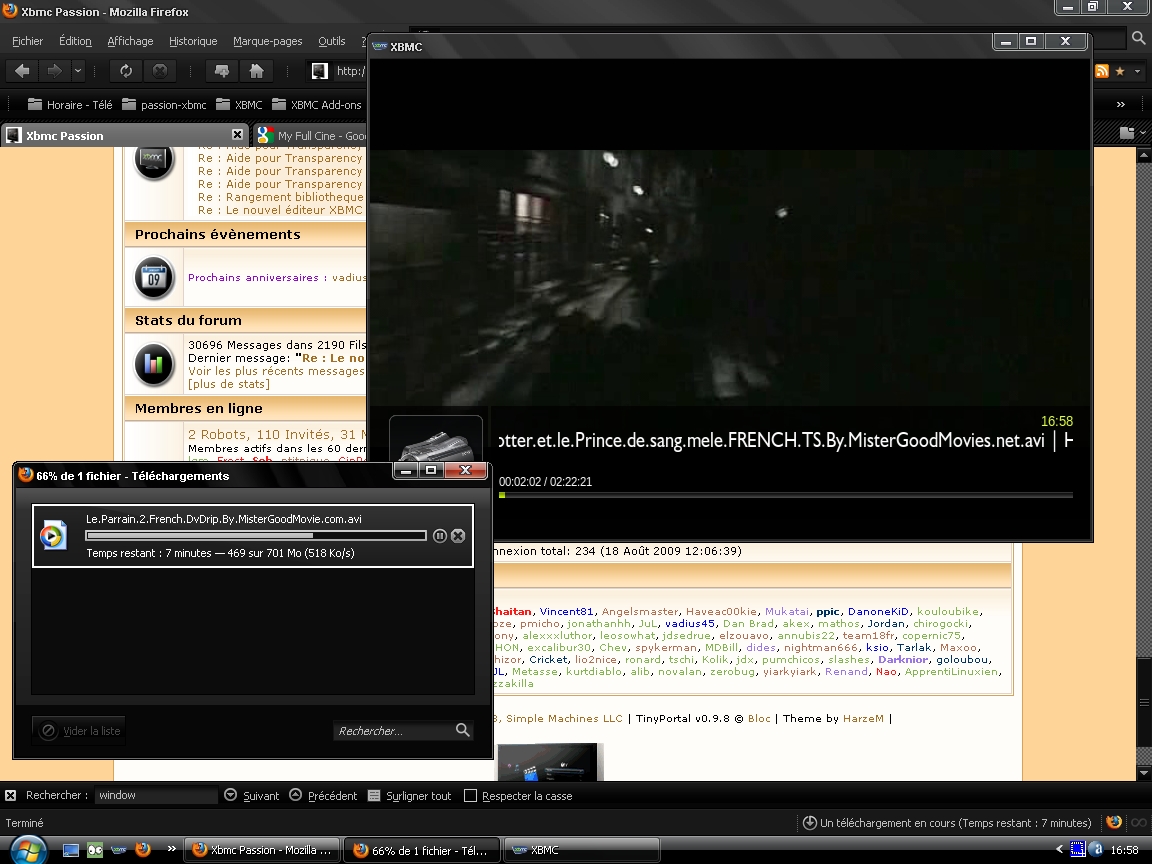Click the site icon in URL bar

[320, 71]
